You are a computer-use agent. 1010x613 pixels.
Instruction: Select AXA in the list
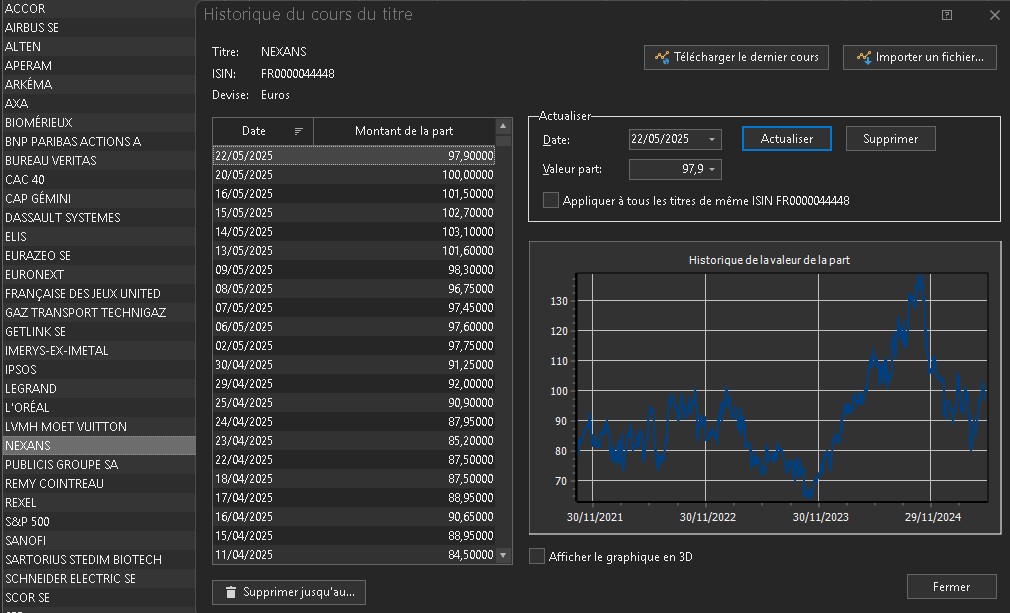98,104
